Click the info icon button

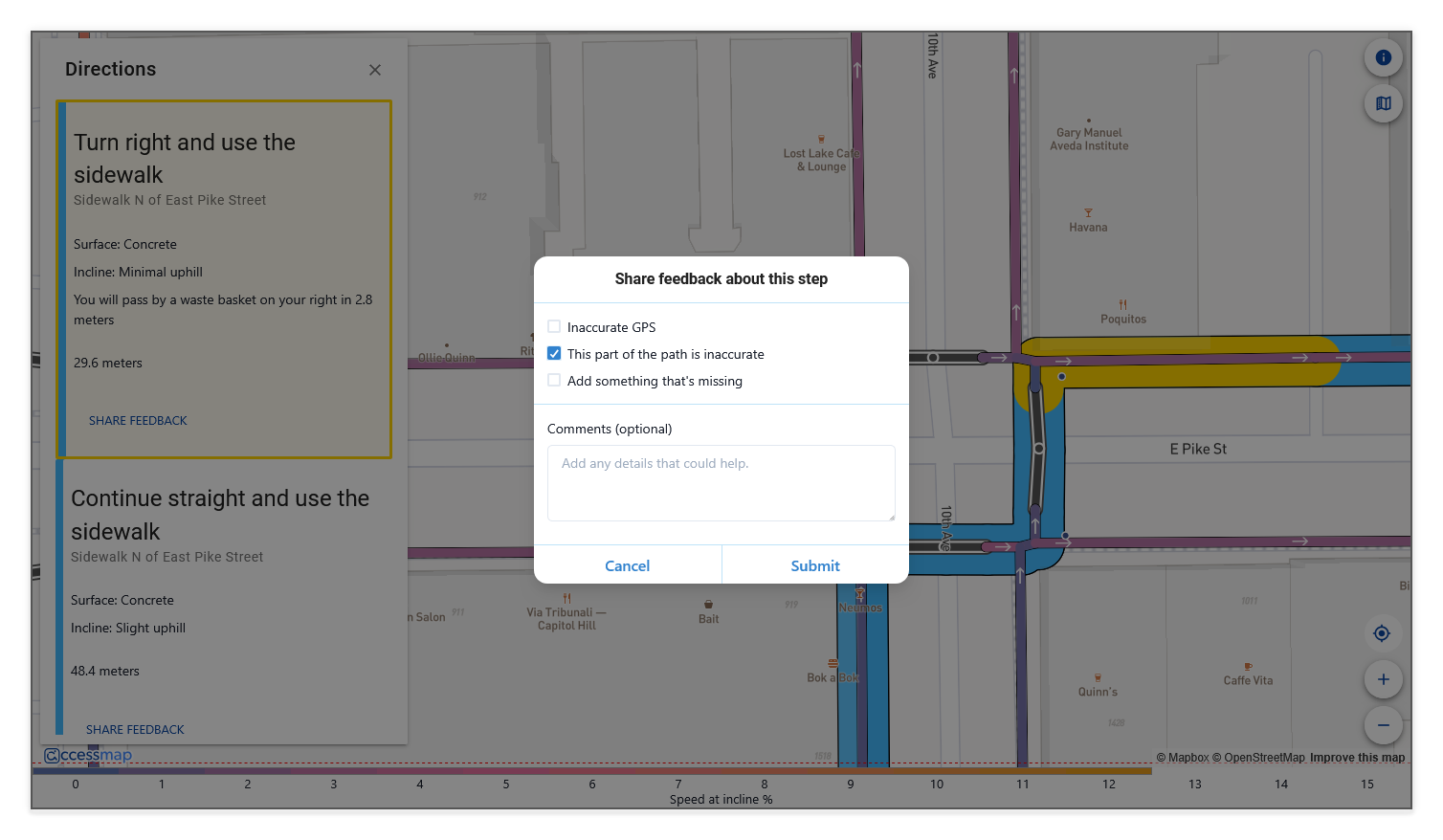point(1383,57)
